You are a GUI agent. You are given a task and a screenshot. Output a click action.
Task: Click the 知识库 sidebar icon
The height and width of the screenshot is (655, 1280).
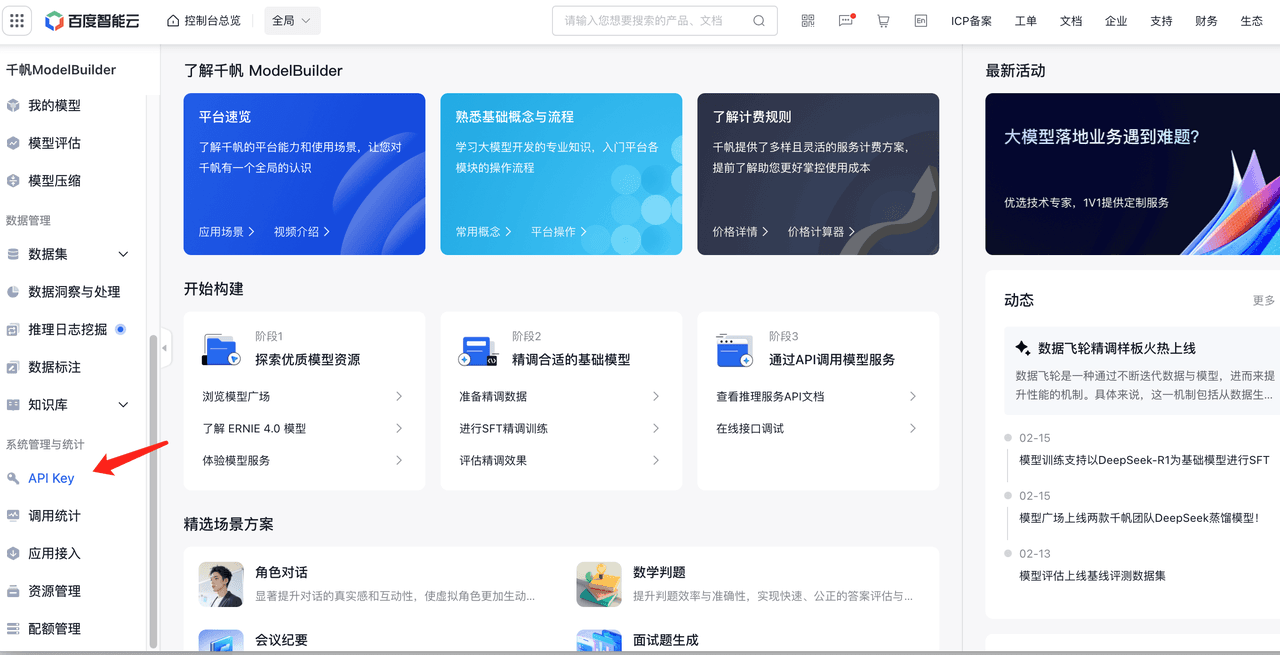coord(13,405)
